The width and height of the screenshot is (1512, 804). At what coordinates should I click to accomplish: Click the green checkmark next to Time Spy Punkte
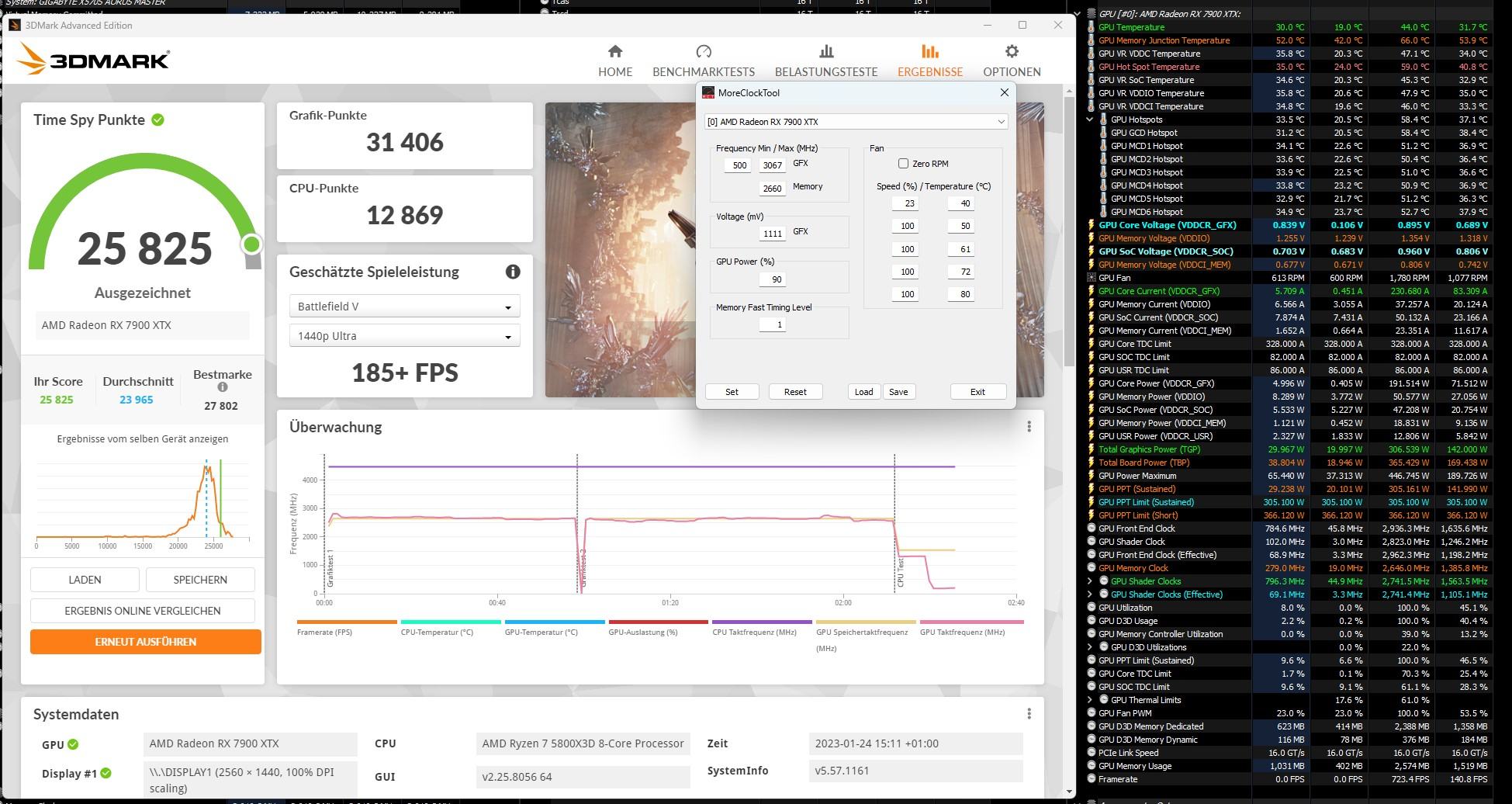158,120
